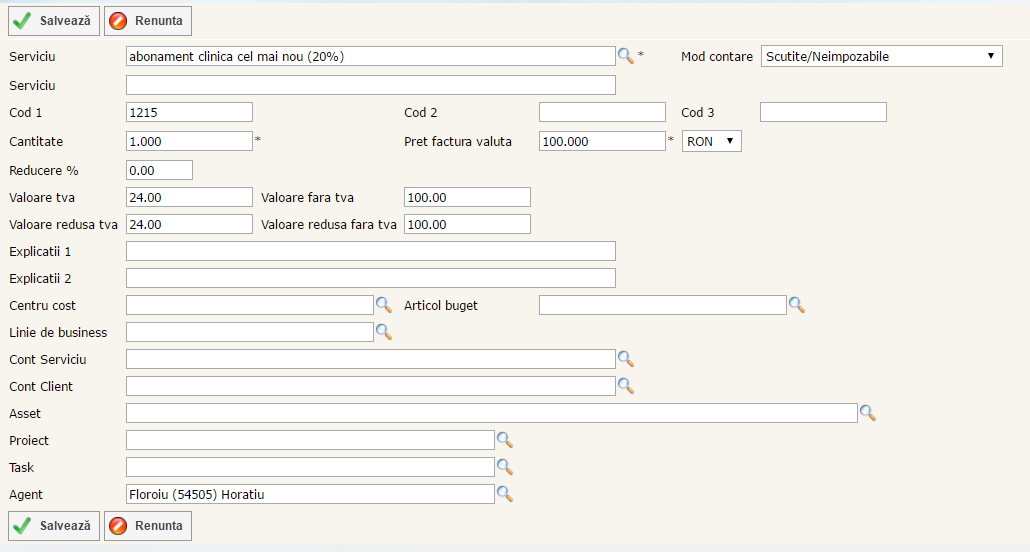Cancel using the bottom Renunta button
Viewport: 1030px width, 552px height.
(147, 526)
